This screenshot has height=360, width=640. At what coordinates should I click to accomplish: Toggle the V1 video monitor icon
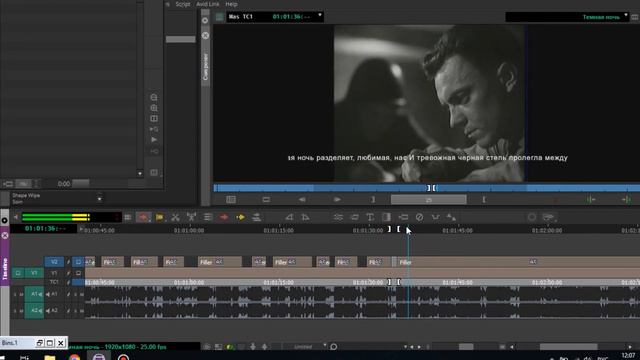click(78, 273)
